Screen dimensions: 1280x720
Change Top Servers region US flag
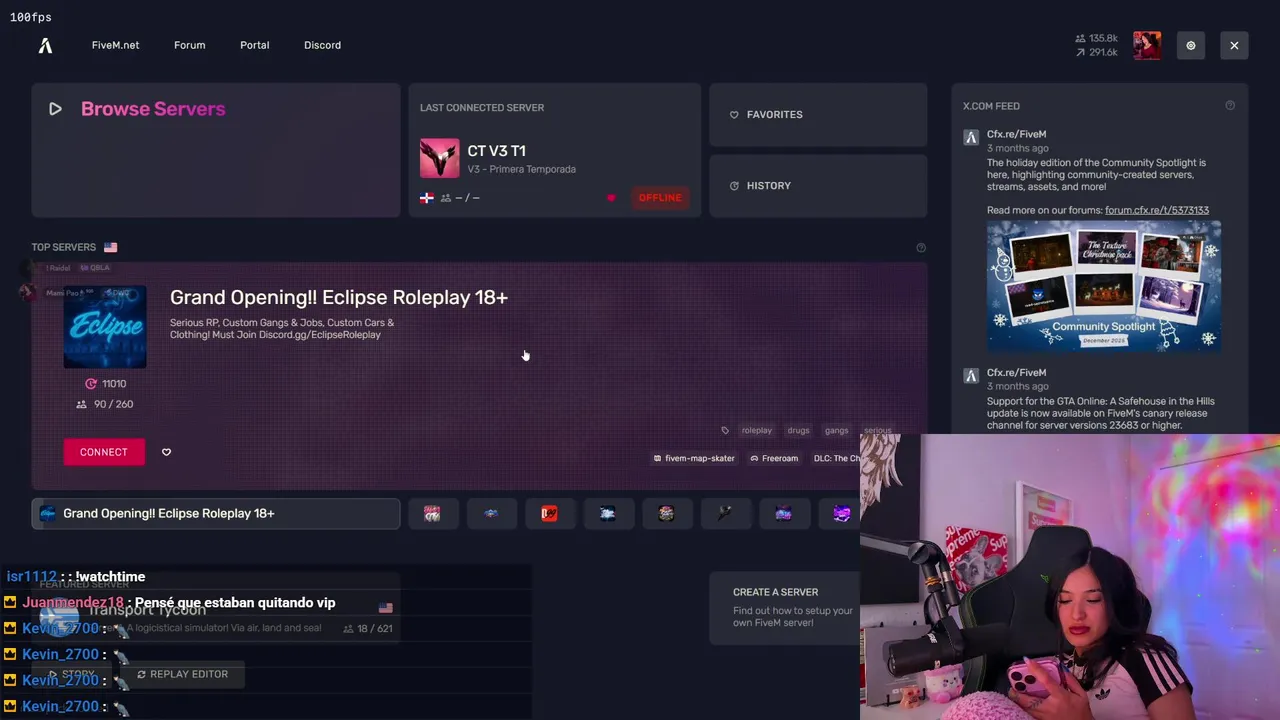pyautogui.click(x=110, y=247)
